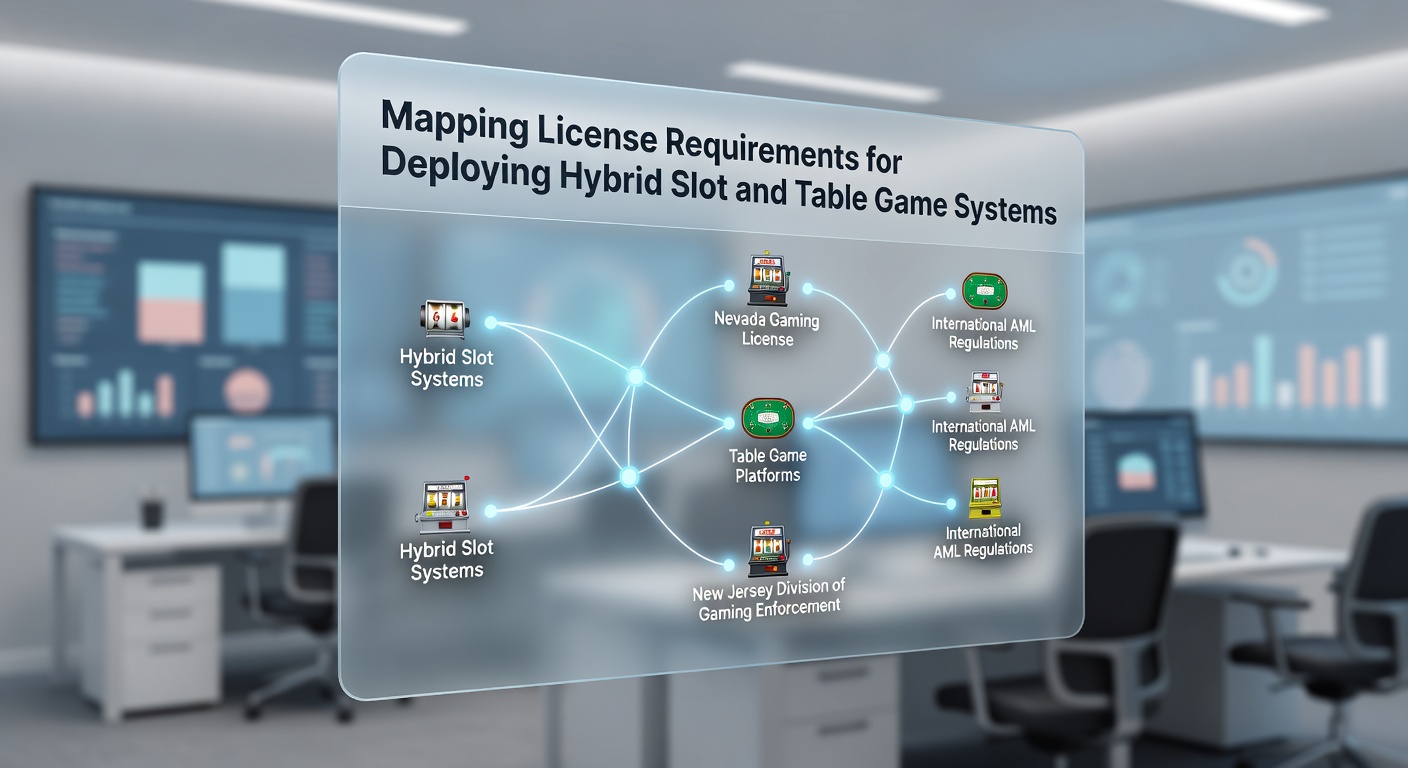The width and height of the screenshot is (1408, 768).
Task: Click "New Jersey Division of Gaming Enforcement" label
Action: 767,600
